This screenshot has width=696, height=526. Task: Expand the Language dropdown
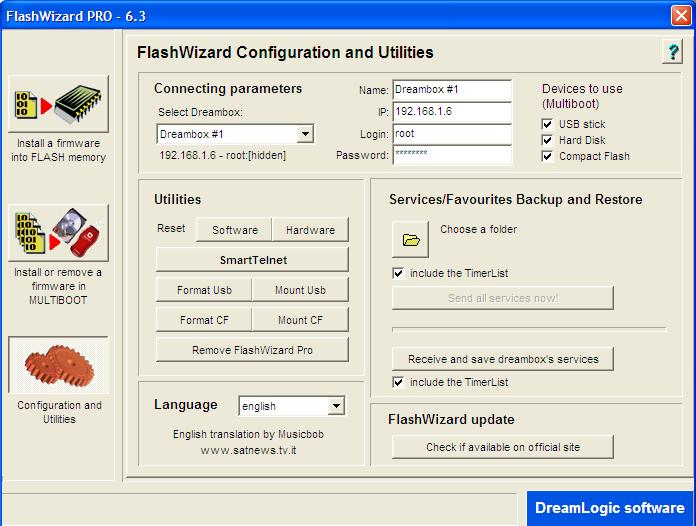click(336, 406)
